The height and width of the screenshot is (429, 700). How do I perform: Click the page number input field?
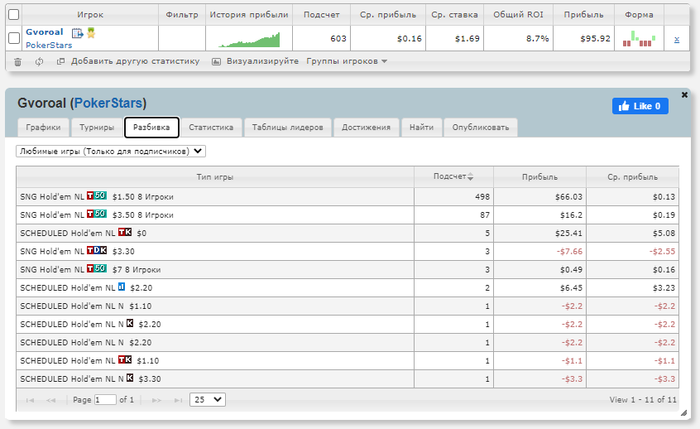point(105,400)
